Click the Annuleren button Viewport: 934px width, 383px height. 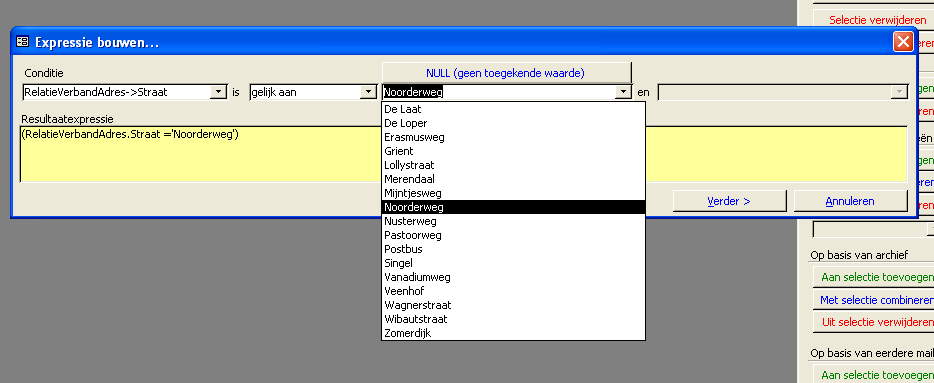[850, 201]
